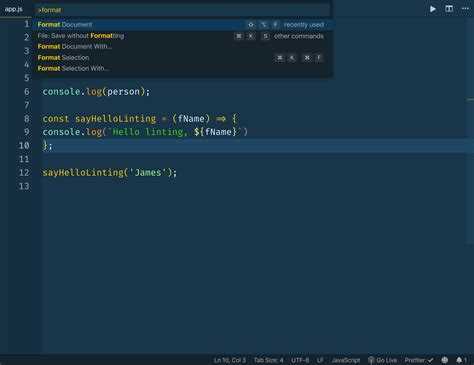The width and height of the screenshot is (474, 365).
Task: Click the feedback smiley icon in status bar
Action: click(x=445, y=360)
